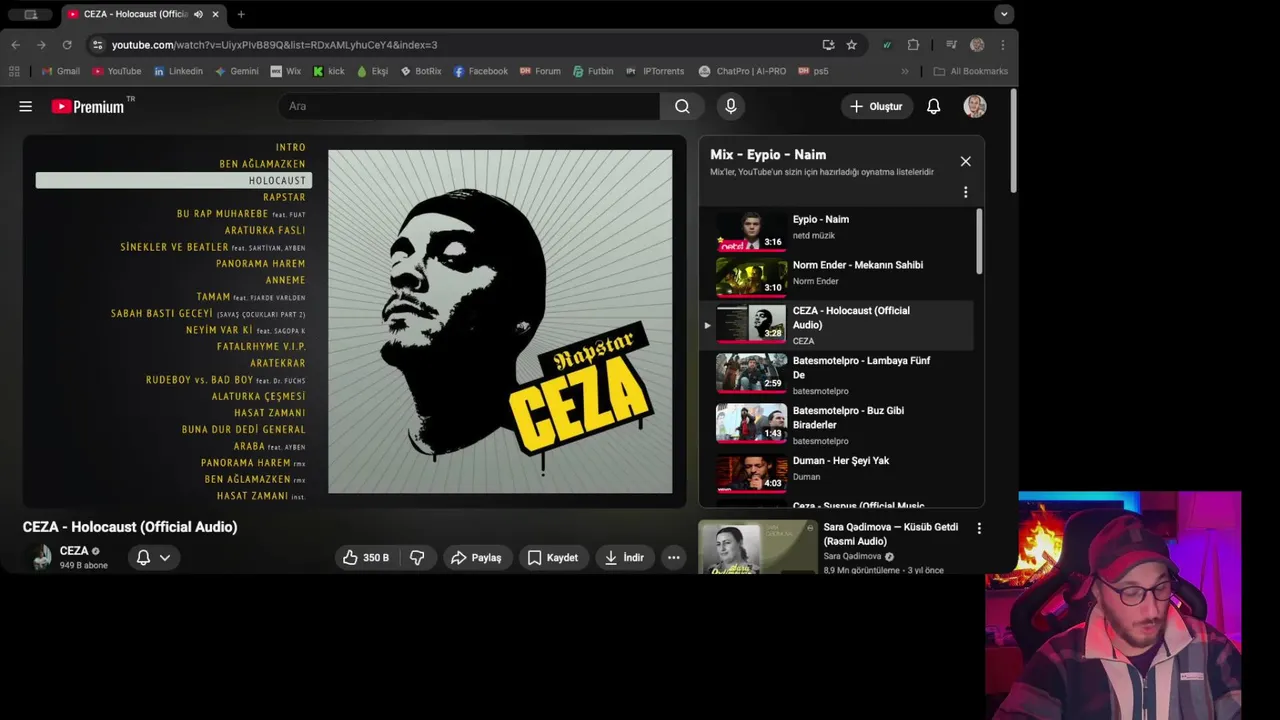
Task: Open a new browser tab
Action: coord(241,14)
